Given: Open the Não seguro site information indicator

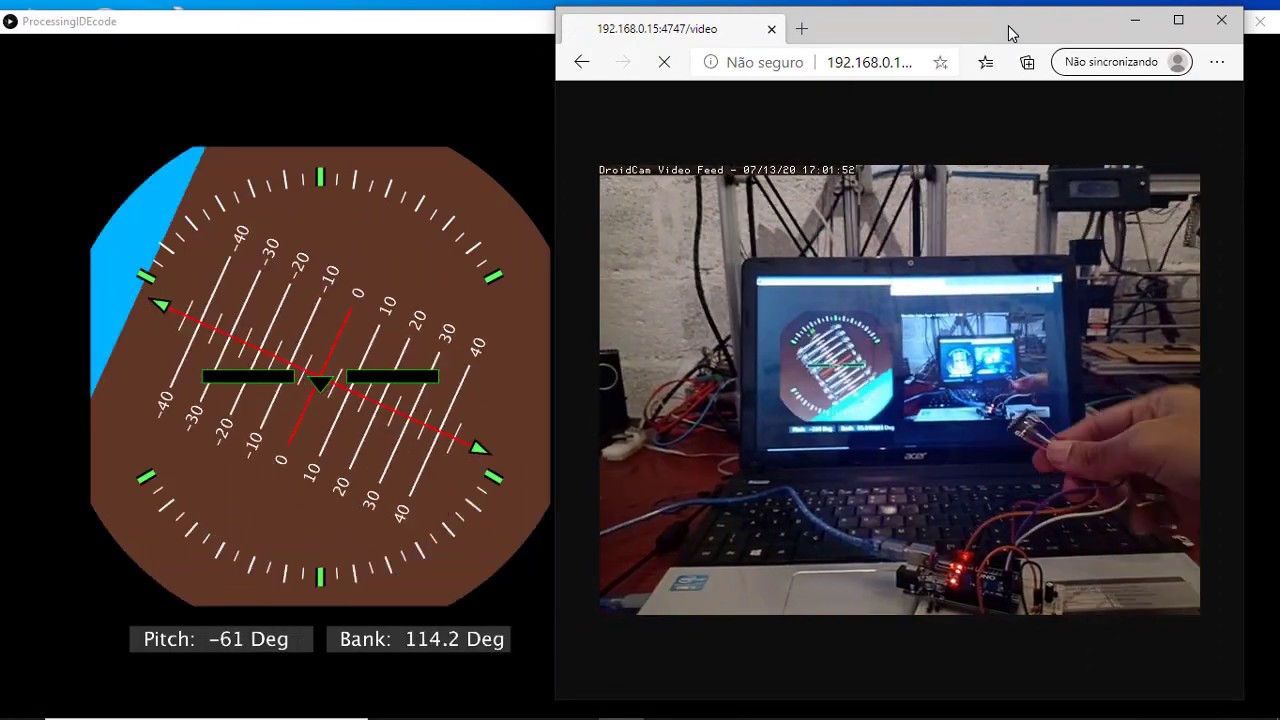Looking at the screenshot, I should (754, 62).
